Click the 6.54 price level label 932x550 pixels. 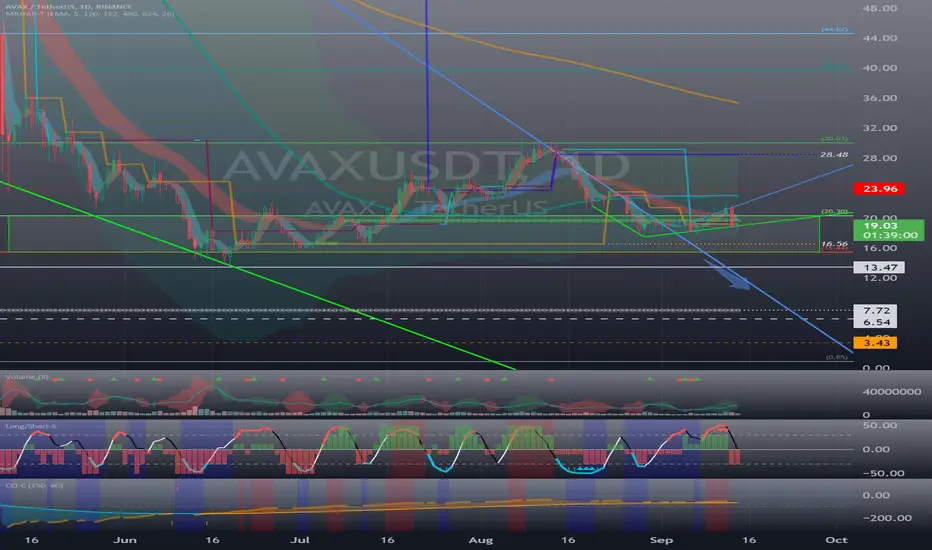876,322
